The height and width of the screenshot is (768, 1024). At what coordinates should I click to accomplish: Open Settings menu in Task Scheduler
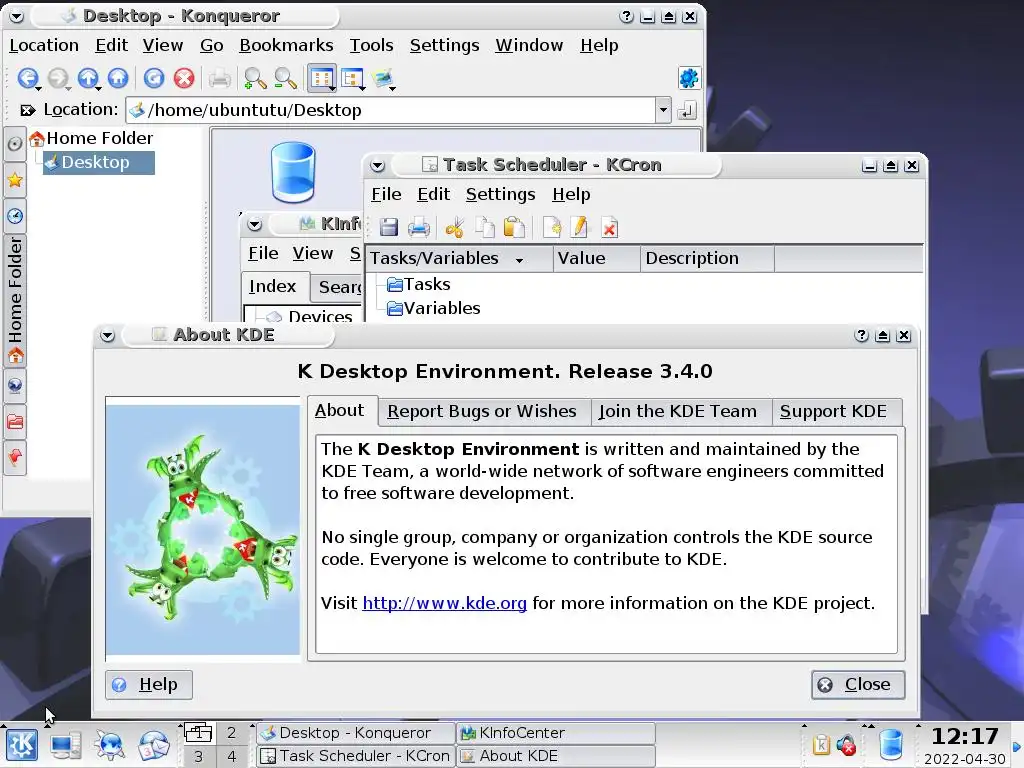[500, 194]
